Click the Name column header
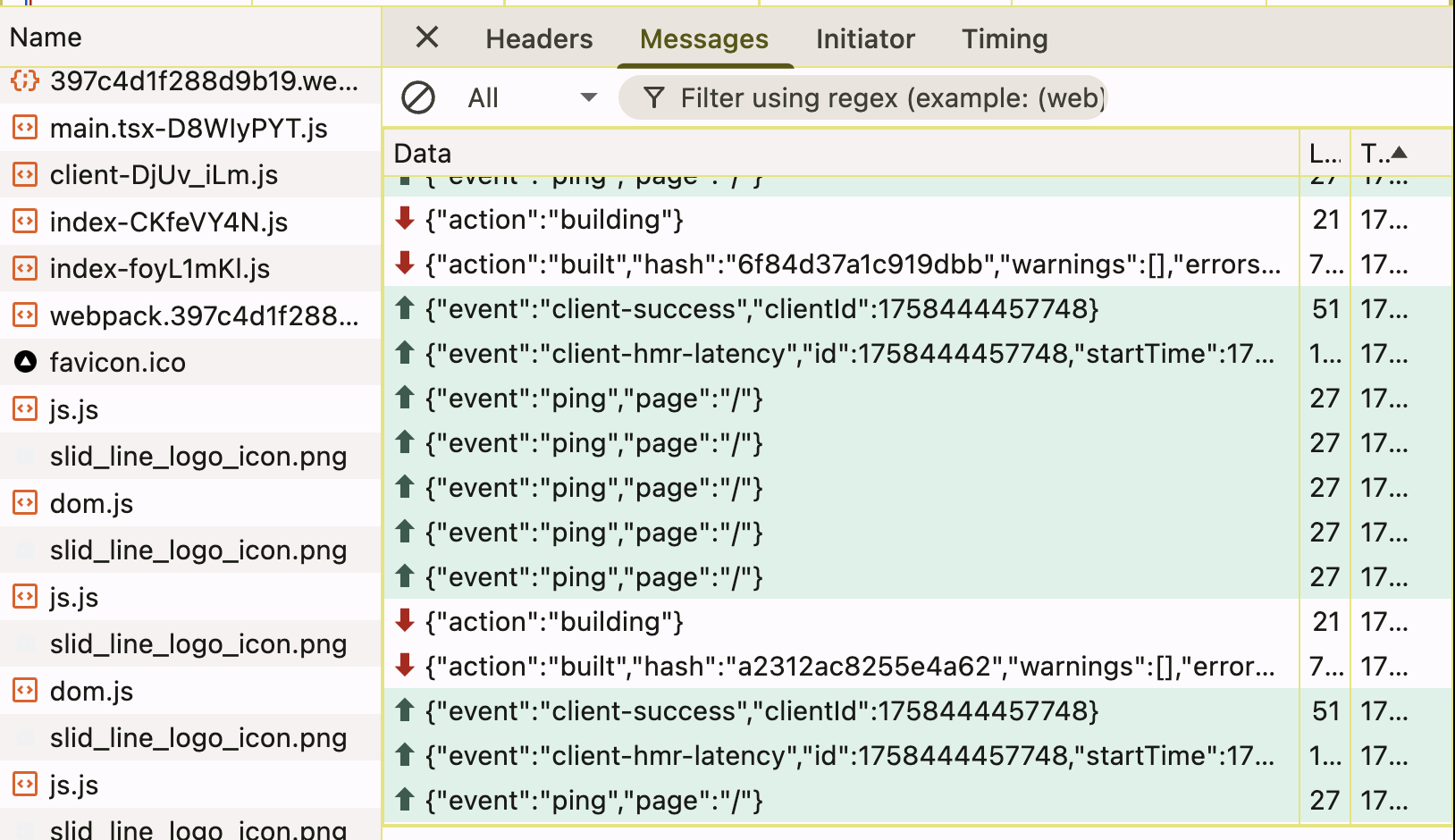This screenshot has width=1455, height=840. coord(46,38)
